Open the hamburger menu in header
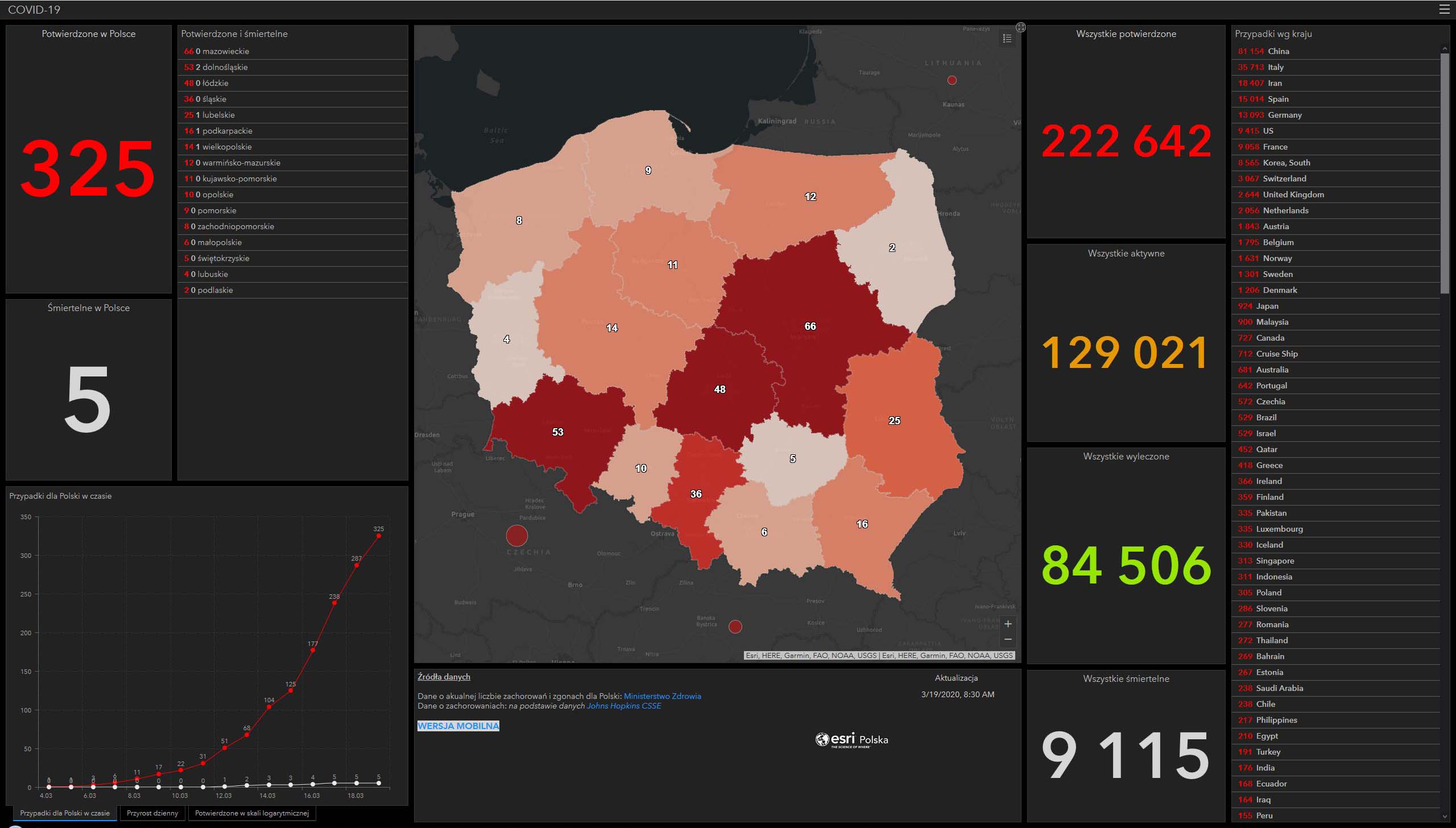 click(x=1444, y=9)
